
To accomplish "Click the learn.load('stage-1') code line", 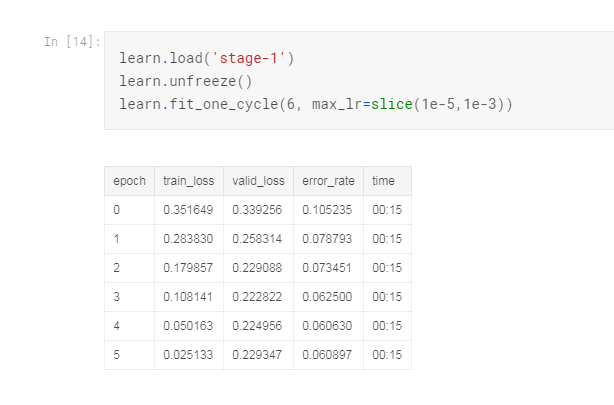I will tap(206, 59).
